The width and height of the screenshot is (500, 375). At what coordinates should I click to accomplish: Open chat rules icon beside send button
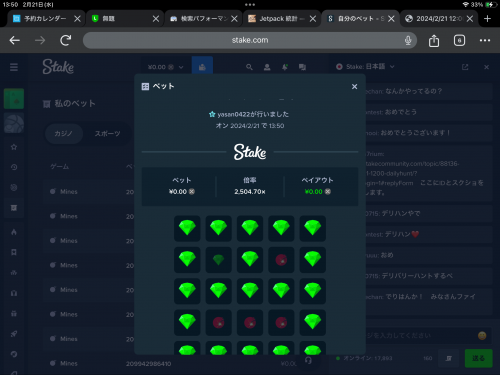point(449,358)
